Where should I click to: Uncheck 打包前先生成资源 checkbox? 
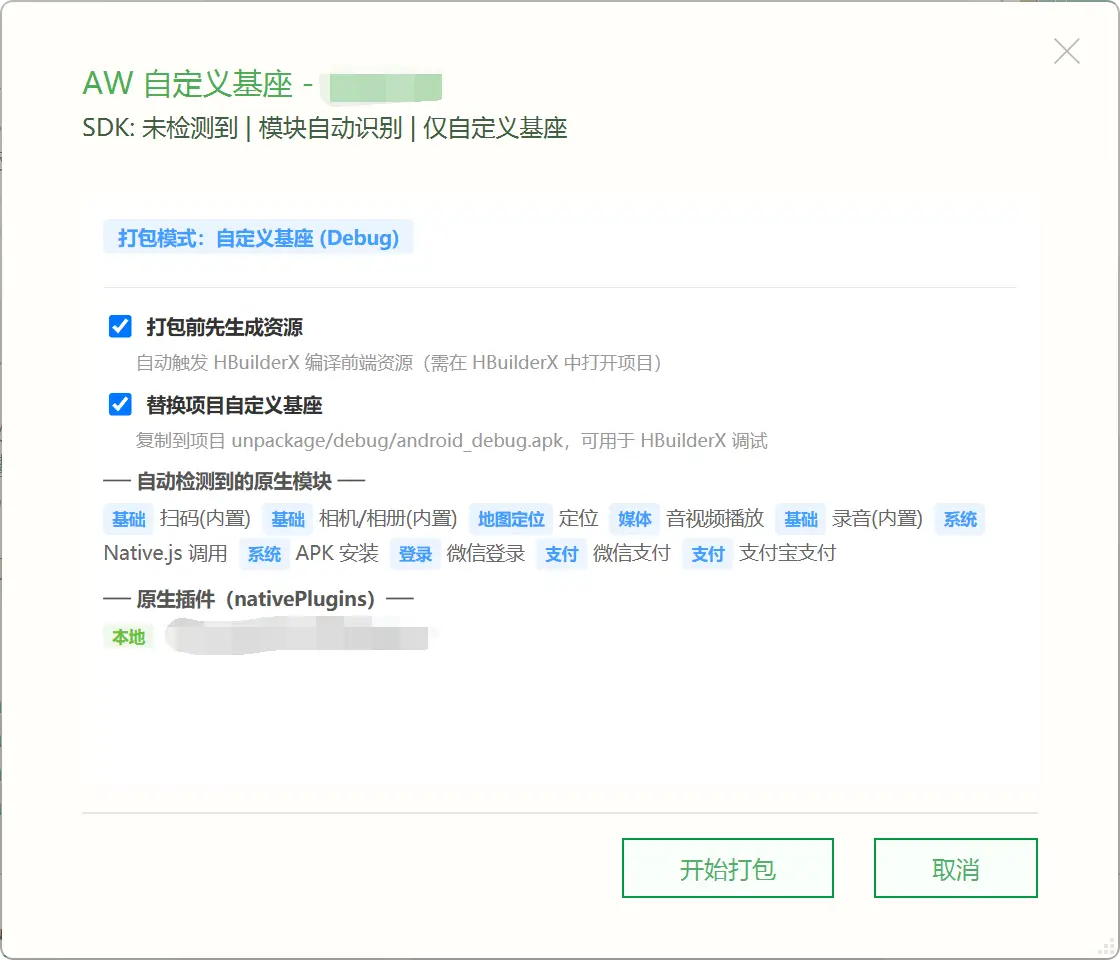120,326
